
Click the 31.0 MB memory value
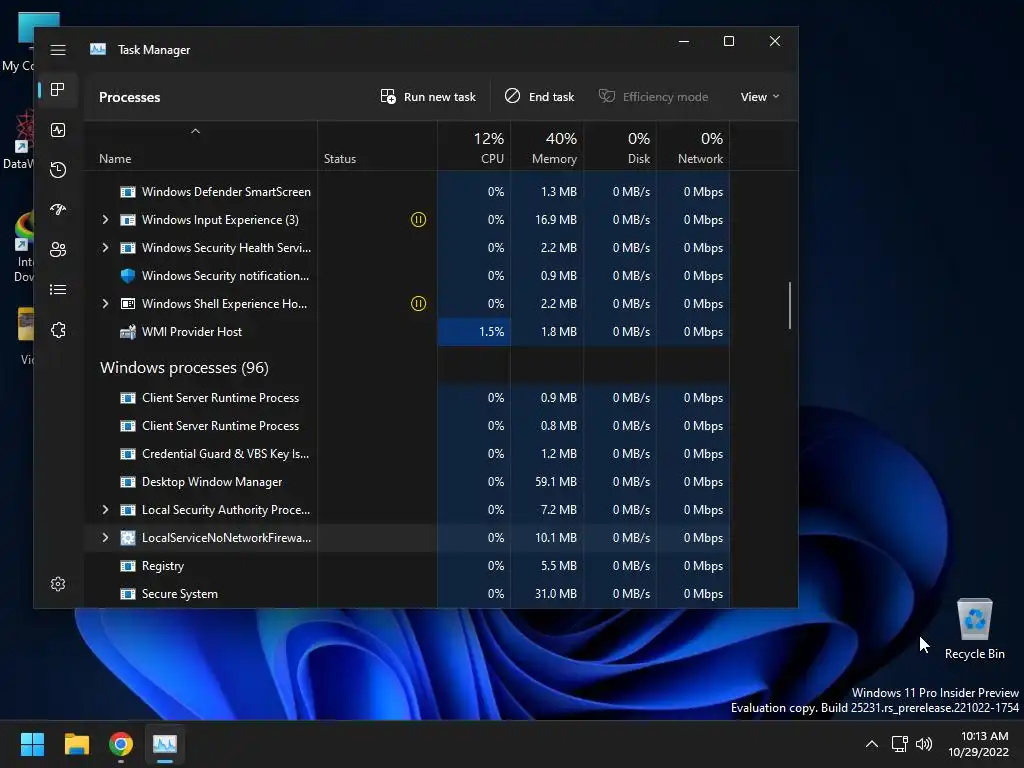click(556, 594)
